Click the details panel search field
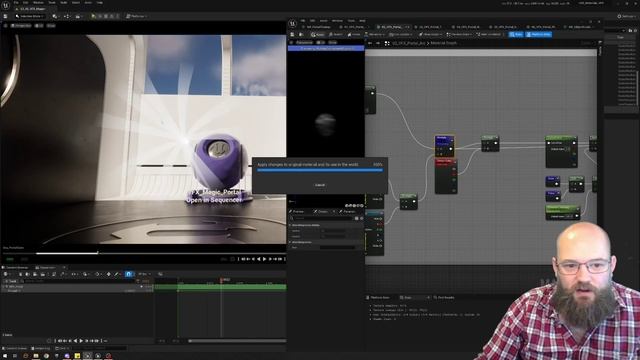640x360 pixels. pos(321,218)
